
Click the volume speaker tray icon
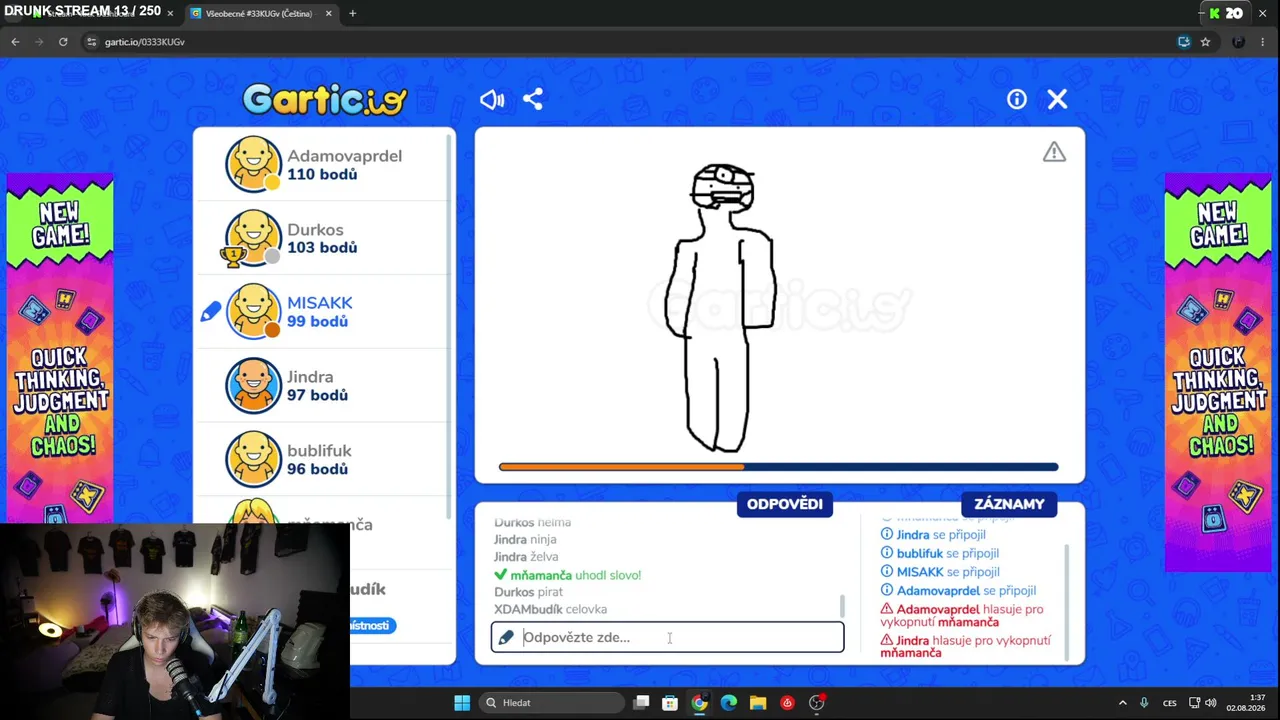pos(1211,702)
